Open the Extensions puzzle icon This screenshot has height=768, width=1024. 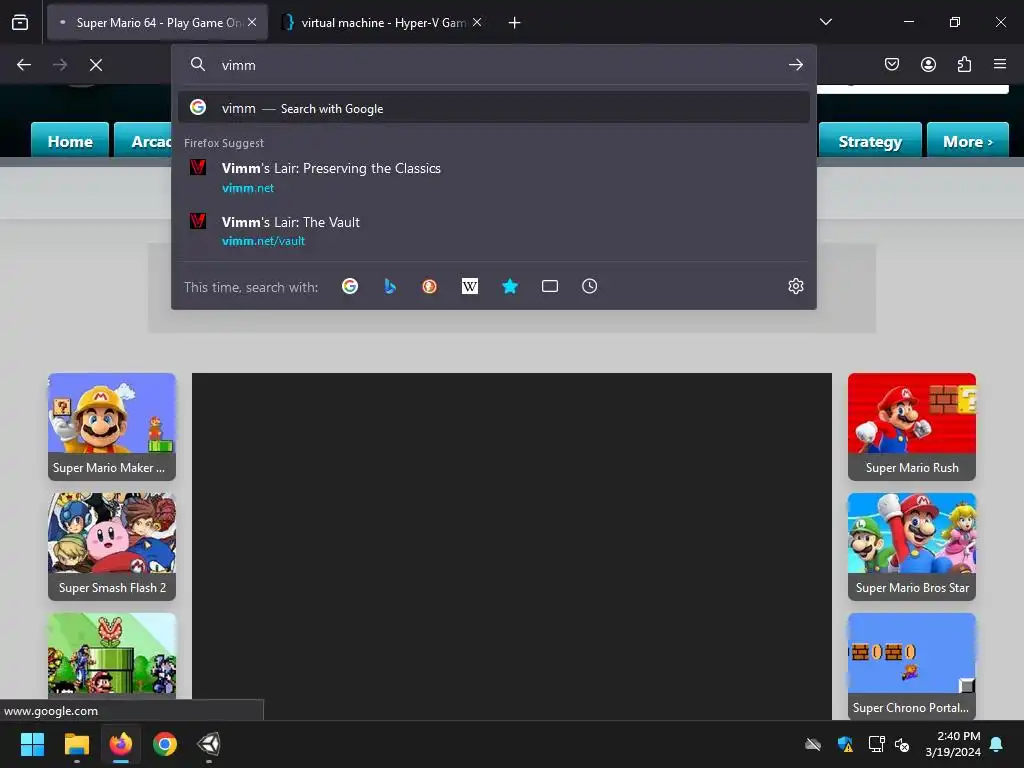coord(964,64)
